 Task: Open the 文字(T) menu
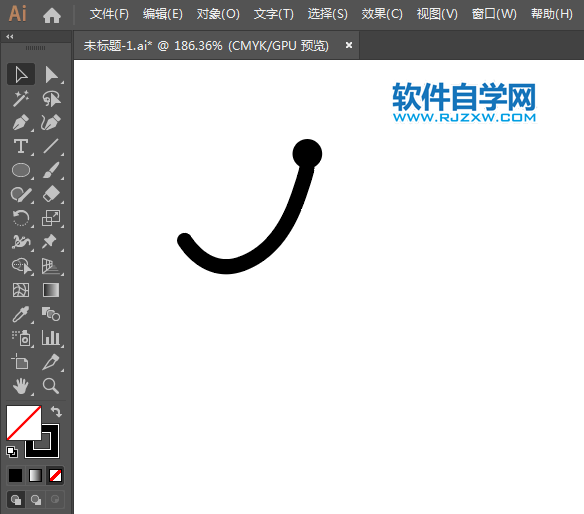pos(274,14)
